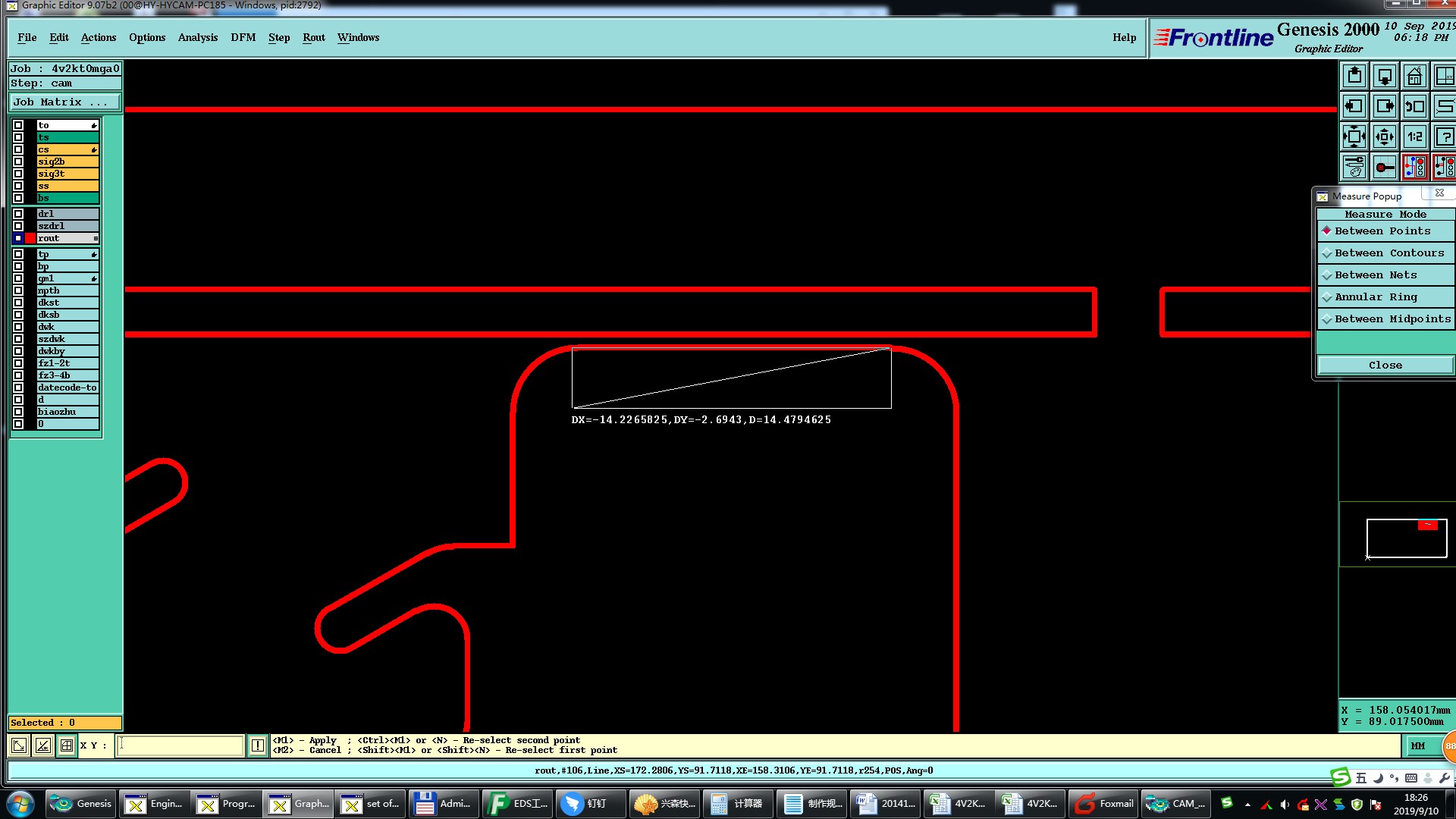Click the pan up arrow icon
This screenshot has width=1456, height=819.
(x=1354, y=77)
